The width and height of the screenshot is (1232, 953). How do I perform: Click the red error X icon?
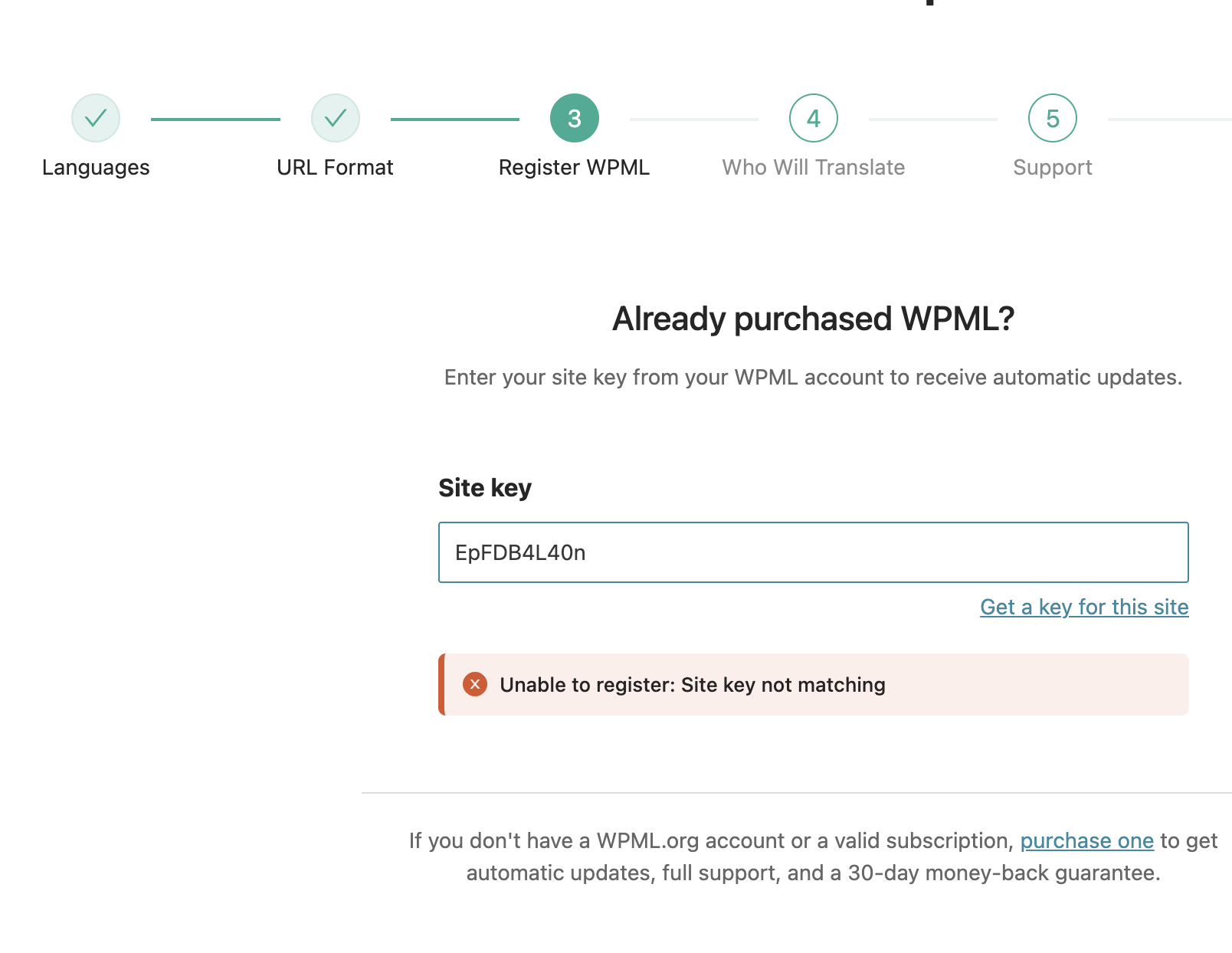tap(475, 684)
